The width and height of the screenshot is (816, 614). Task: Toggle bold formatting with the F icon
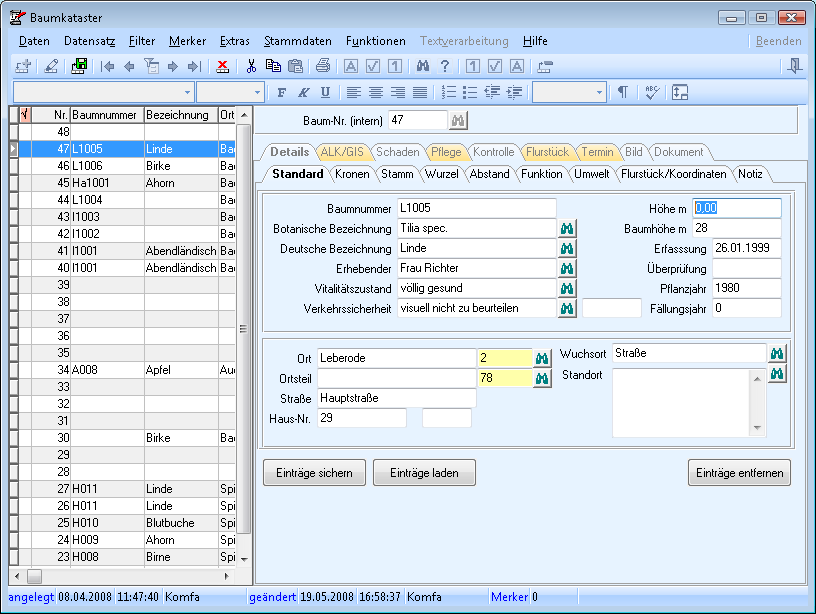coord(282,93)
